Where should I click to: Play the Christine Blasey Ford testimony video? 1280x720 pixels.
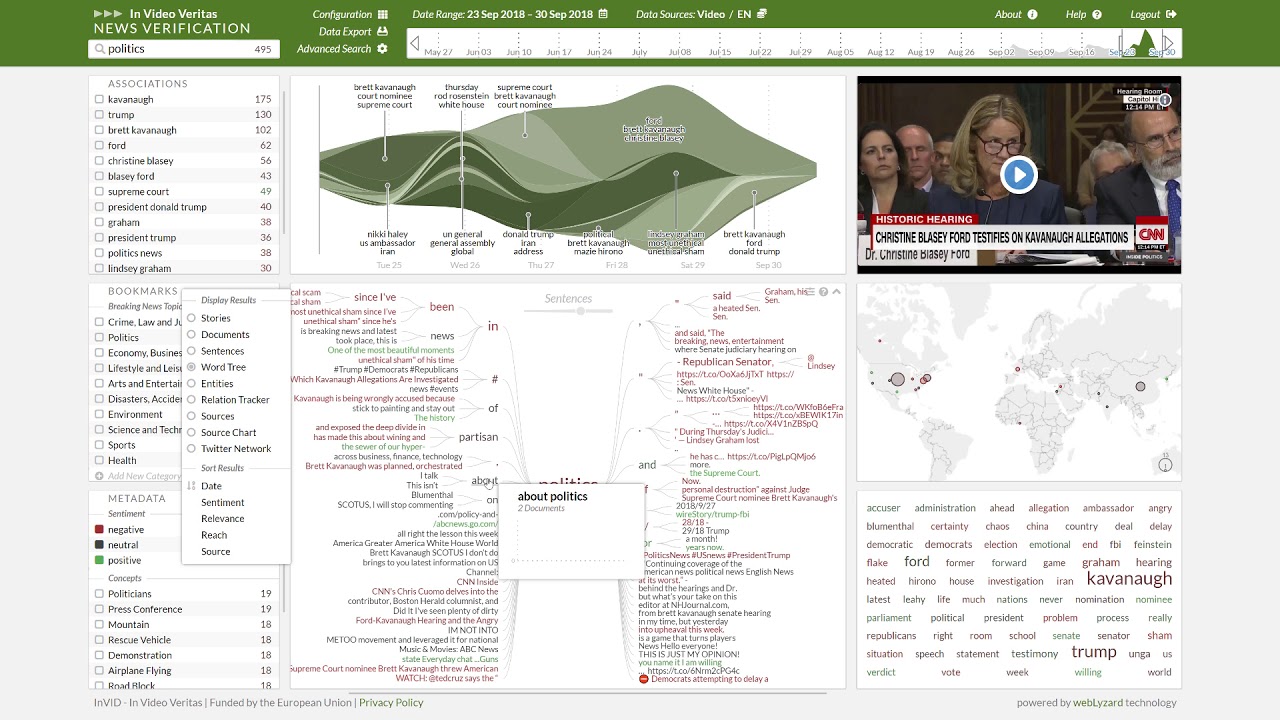1018,175
